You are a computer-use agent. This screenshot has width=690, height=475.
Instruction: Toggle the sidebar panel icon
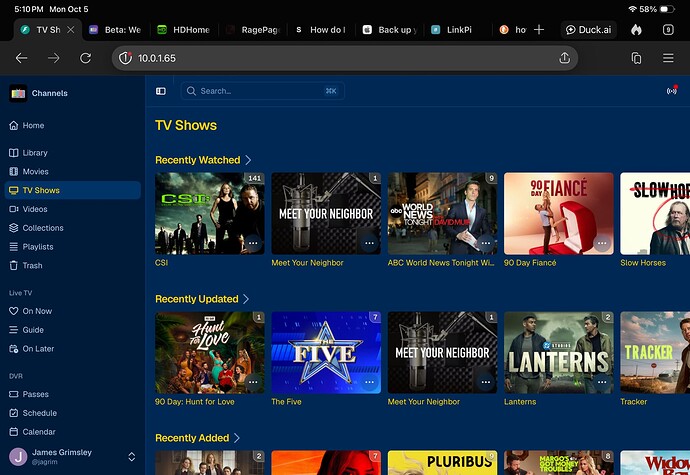[x=161, y=91]
